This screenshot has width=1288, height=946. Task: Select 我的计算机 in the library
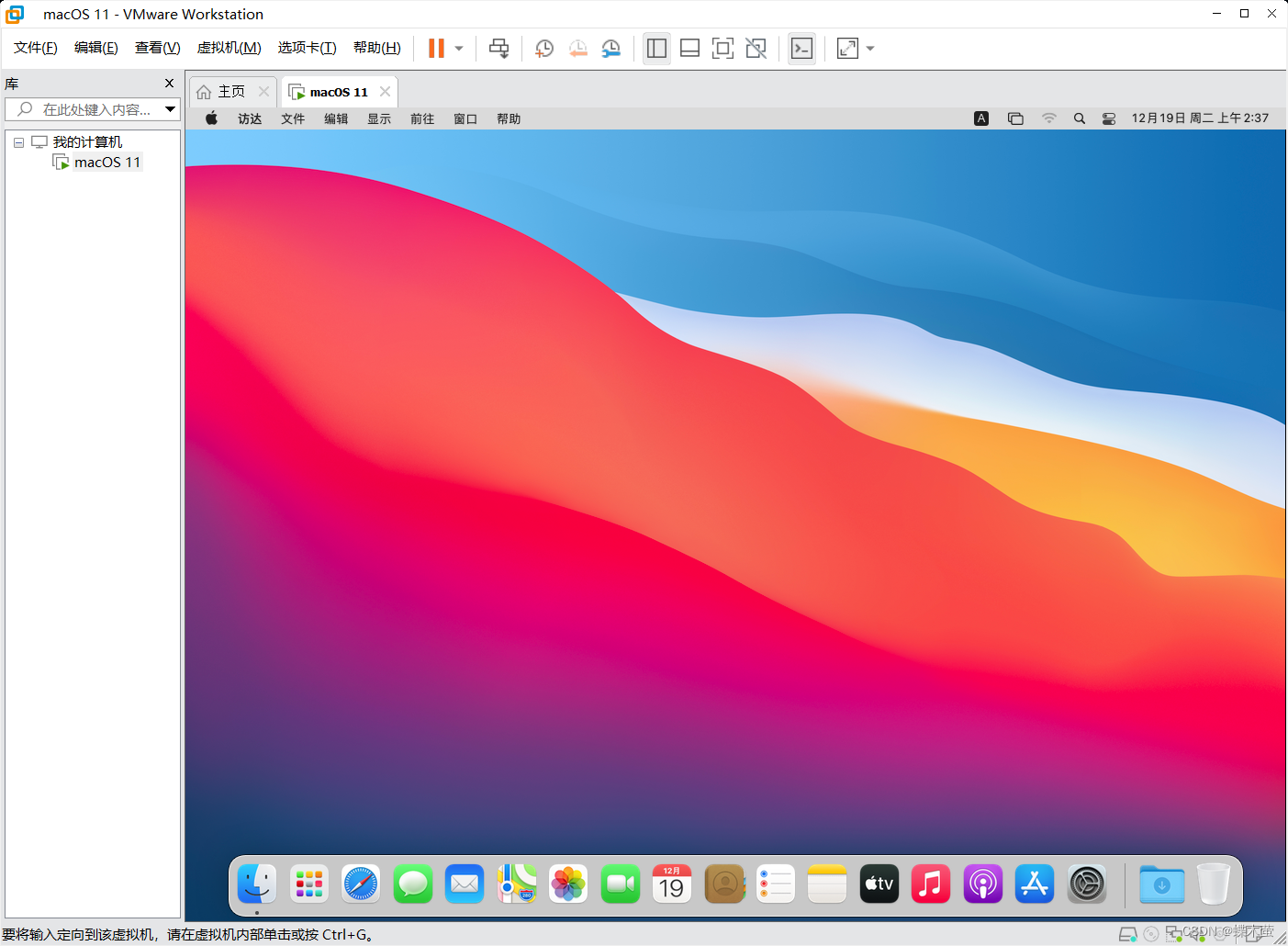click(87, 142)
